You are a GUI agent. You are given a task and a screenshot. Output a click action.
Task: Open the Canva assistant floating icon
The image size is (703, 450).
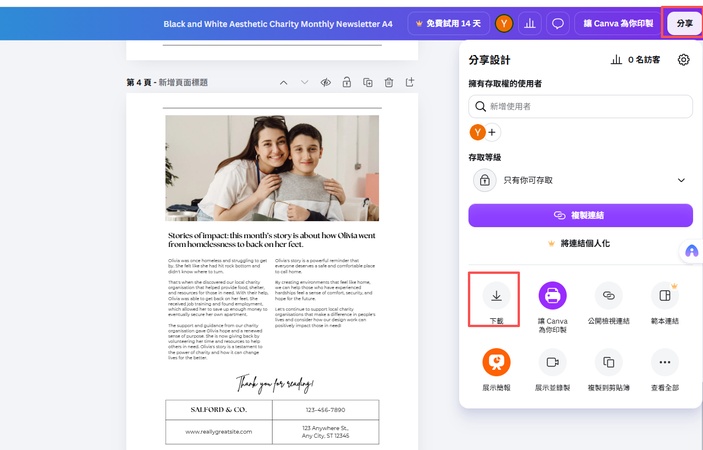[x=691, y=251]
